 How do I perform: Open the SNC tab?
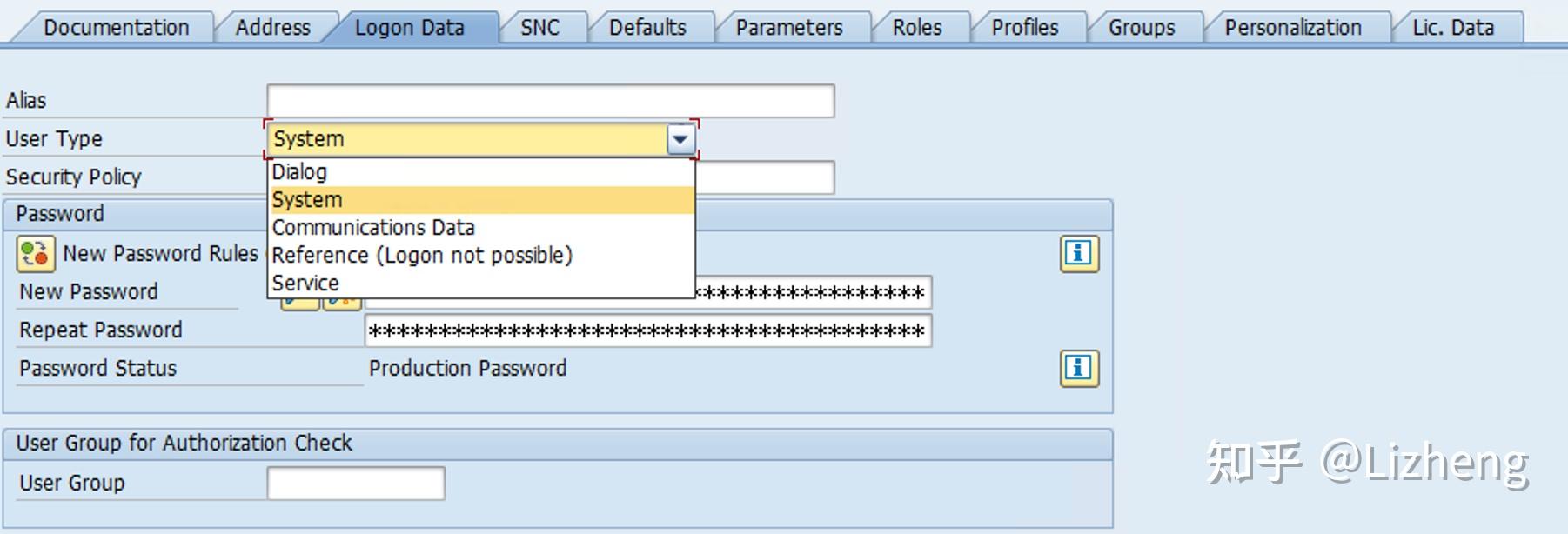point(539,28)
